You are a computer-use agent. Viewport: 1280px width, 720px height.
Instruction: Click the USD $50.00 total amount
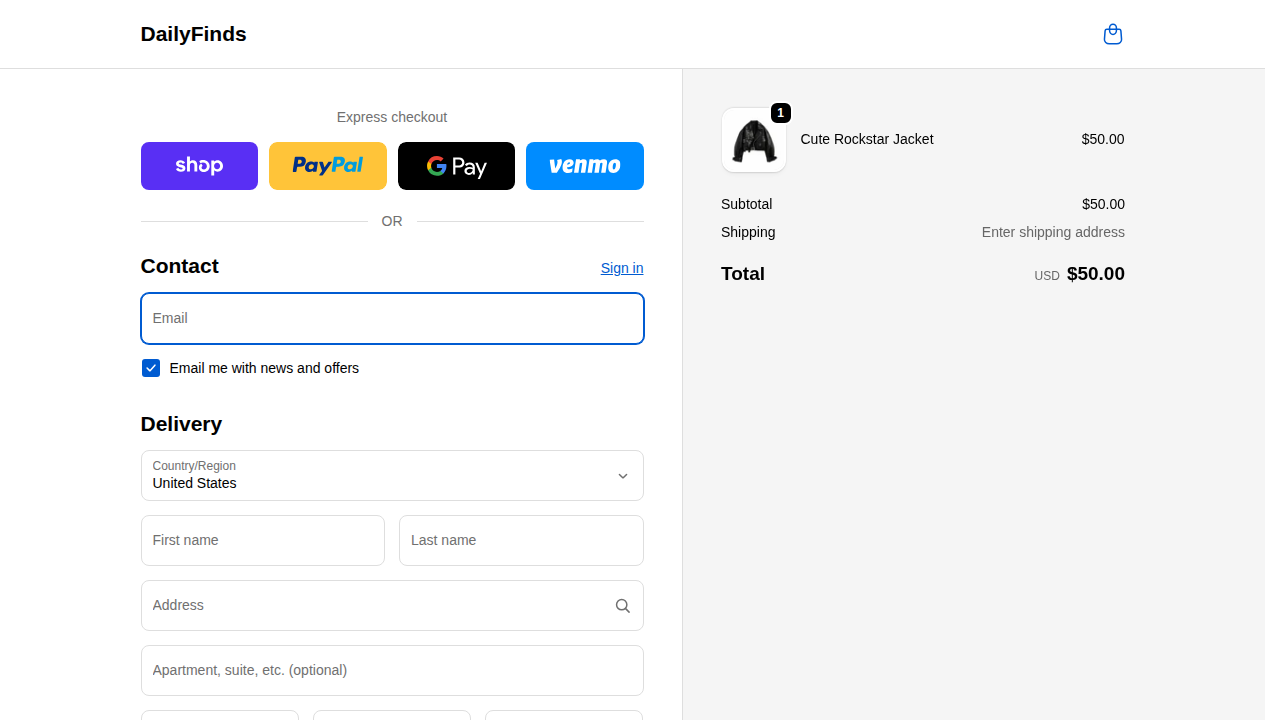pos(1079,274)
